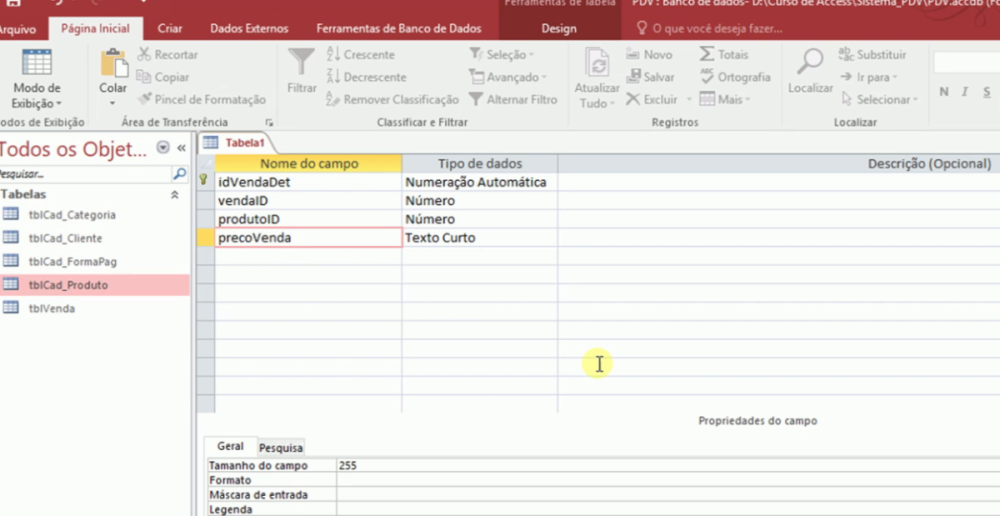Screen dimensions: 1000x516
Task: Toggle underline S formatting
Action: coord(987,92)
